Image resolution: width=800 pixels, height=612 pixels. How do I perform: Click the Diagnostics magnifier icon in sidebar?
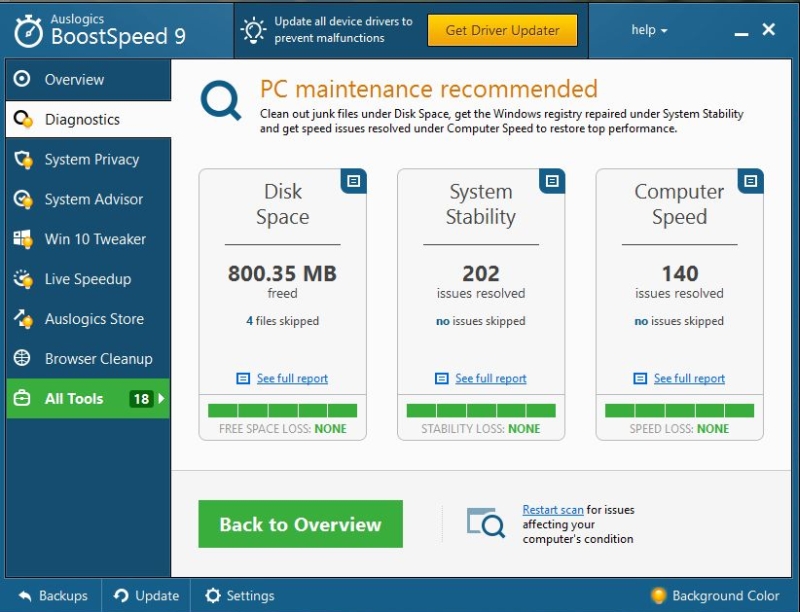tap(23, 119)
